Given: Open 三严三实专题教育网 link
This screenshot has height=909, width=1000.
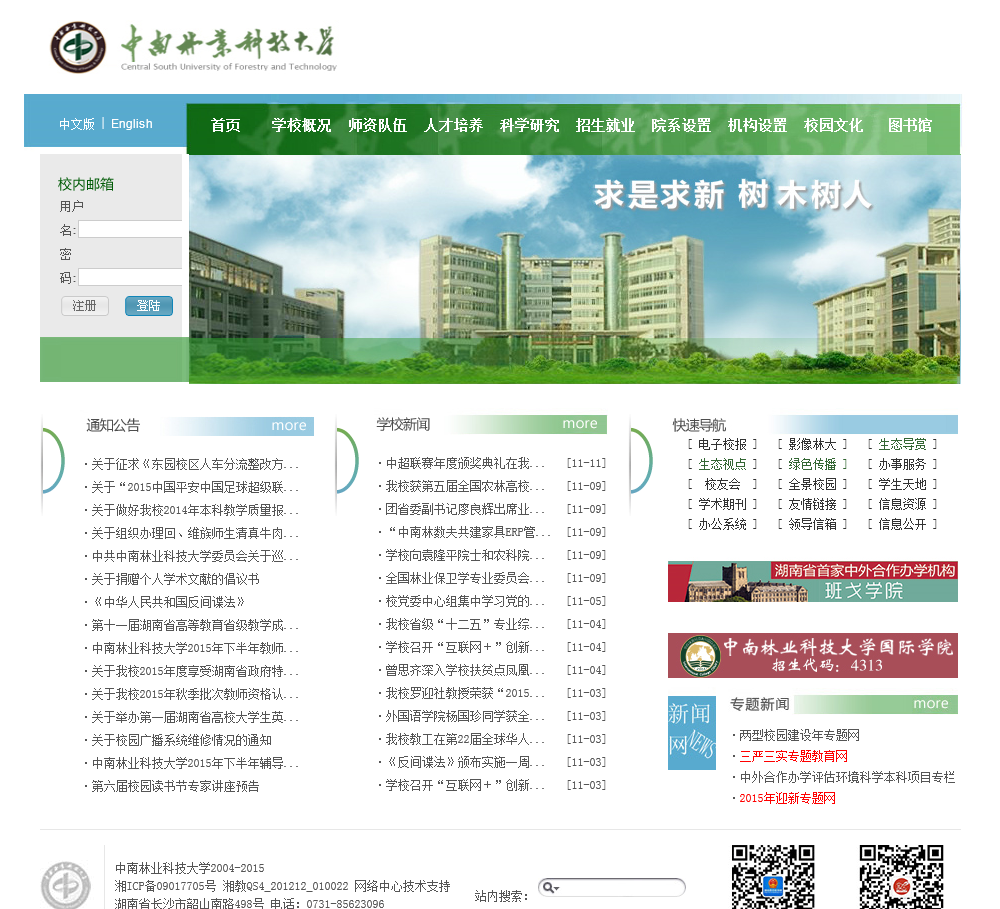Looking at the screenshot, I should (x=793, y=757).
